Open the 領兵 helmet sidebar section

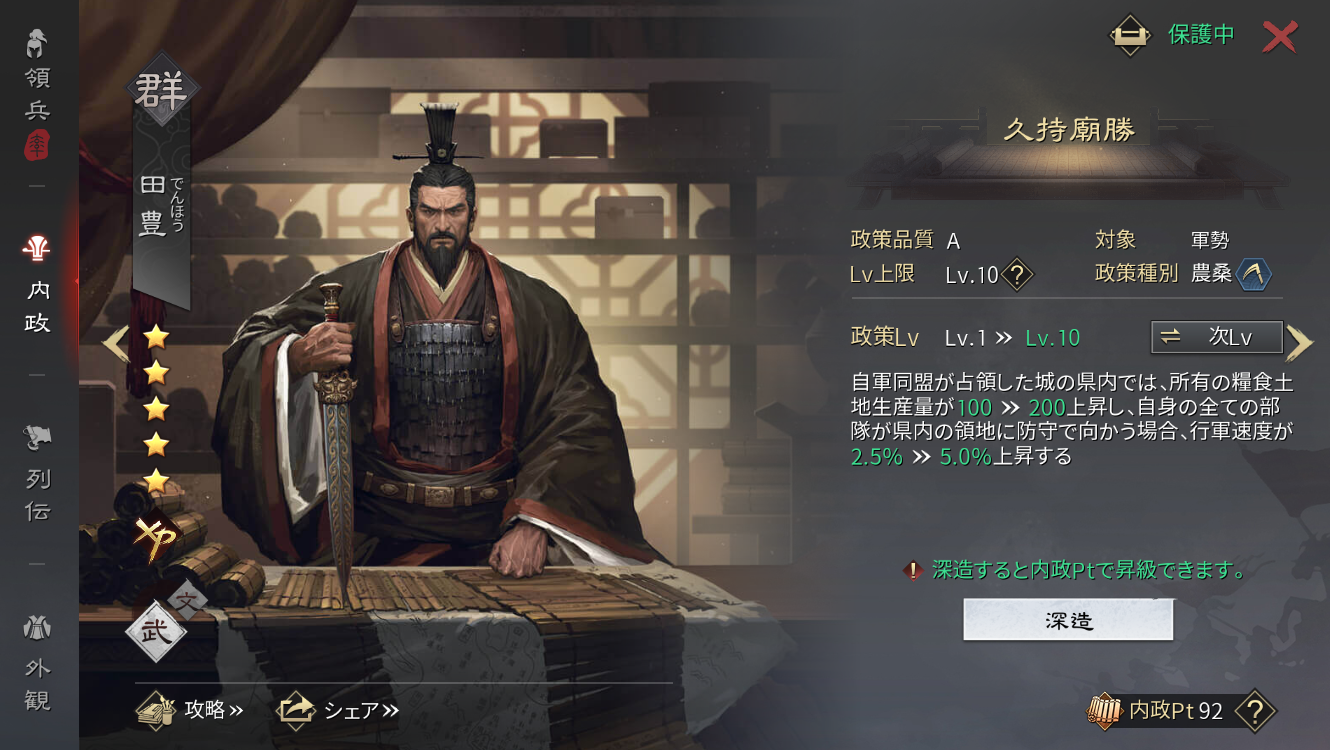(37, 95)
